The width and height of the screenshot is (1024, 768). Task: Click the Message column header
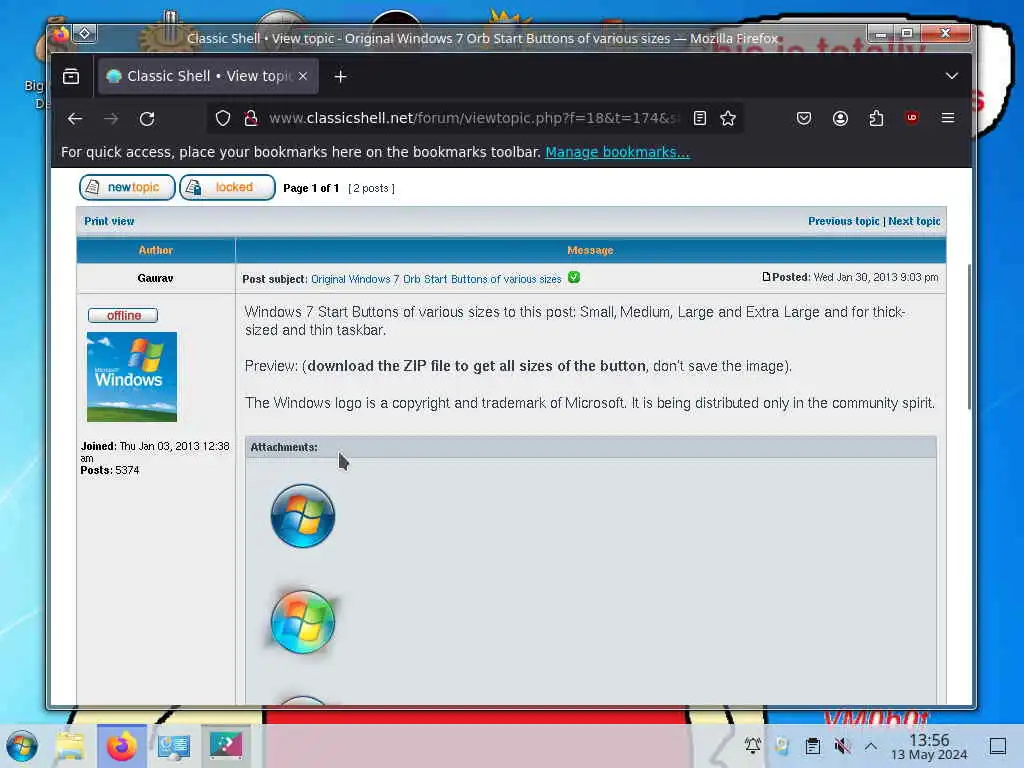590,250
